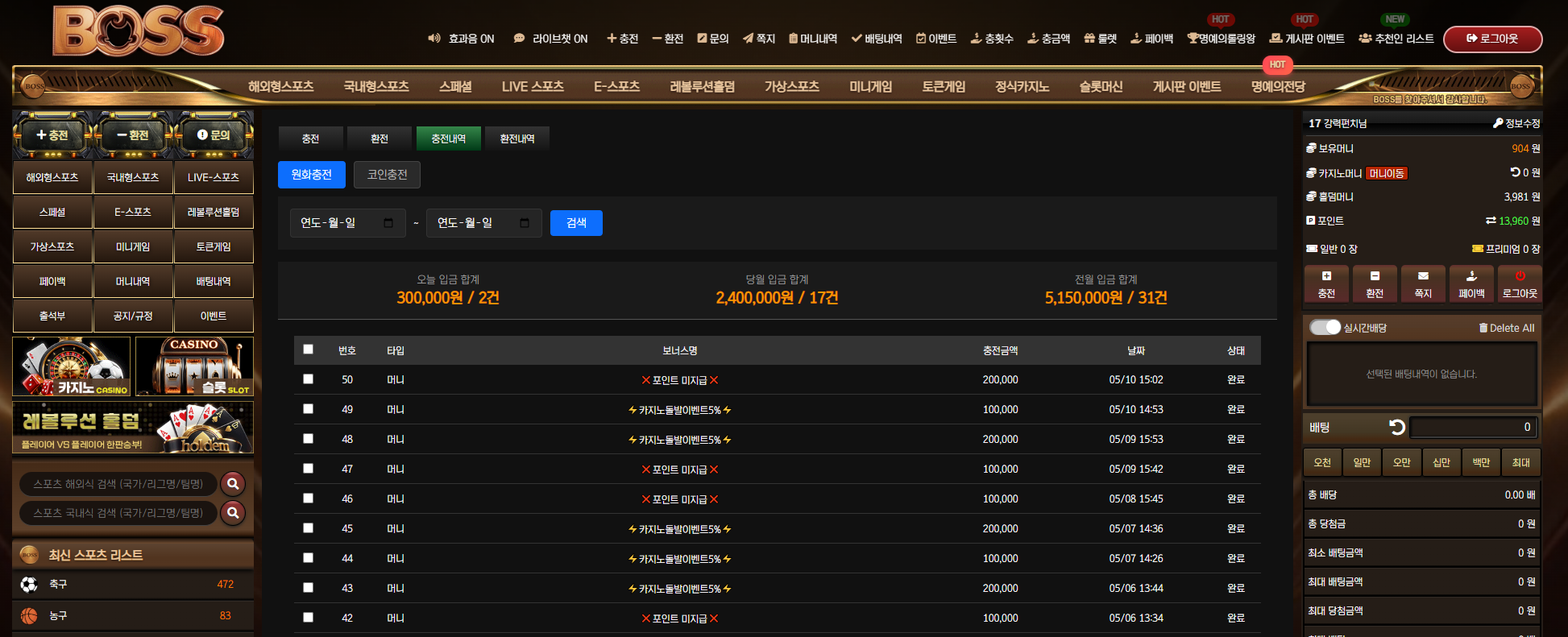Click the refresh icon next to 배팅
Viewport: 1568px width, 637px height.
coord(1397,427)
